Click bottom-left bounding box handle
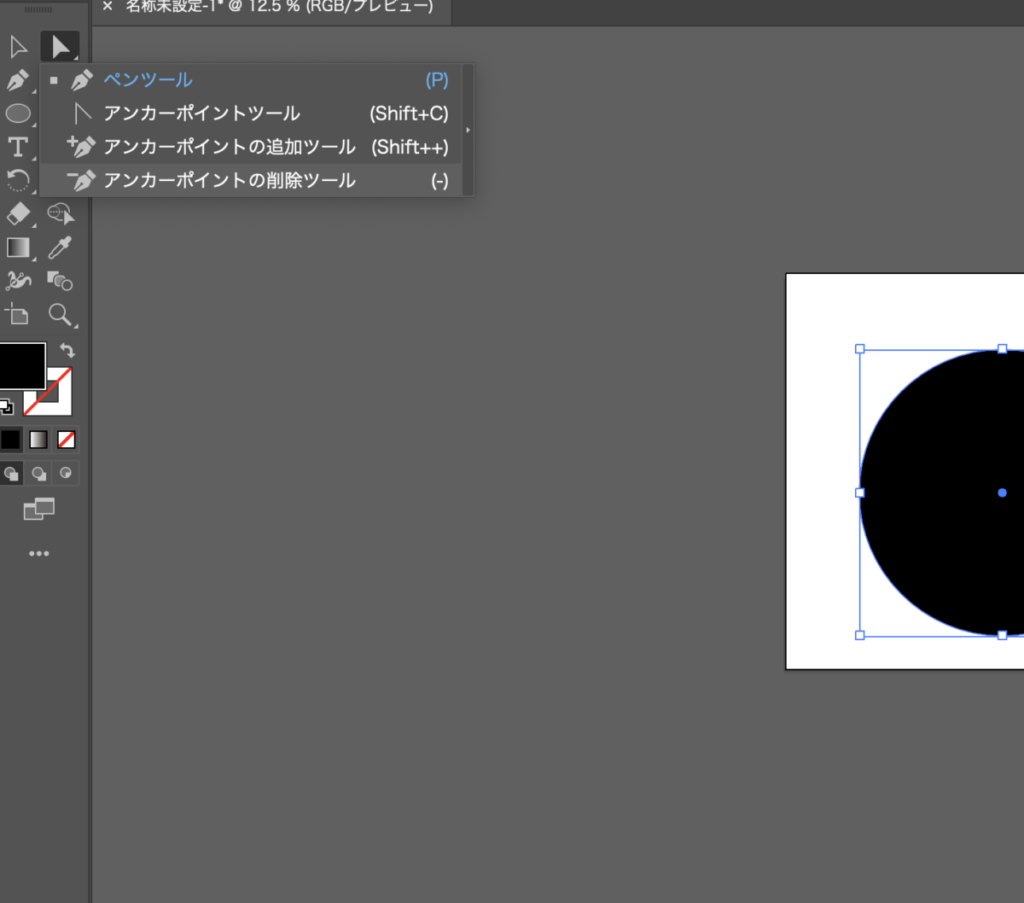 click(859, 635)
